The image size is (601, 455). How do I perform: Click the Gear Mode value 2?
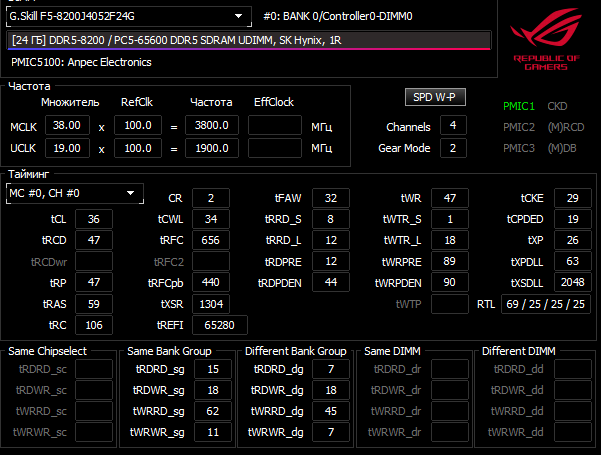tap(453, 148)
